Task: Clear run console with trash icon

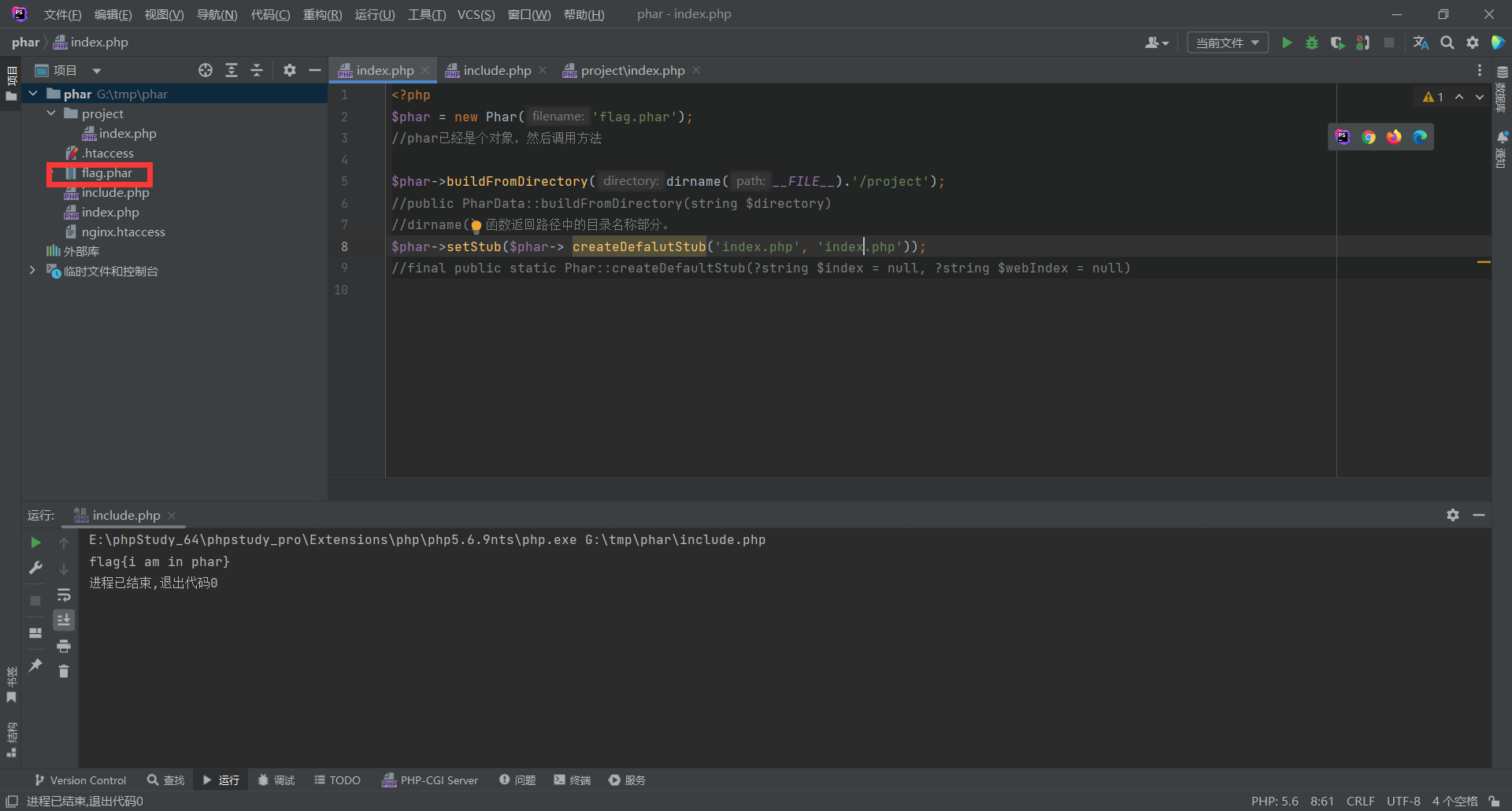Action: click(64, 671)
